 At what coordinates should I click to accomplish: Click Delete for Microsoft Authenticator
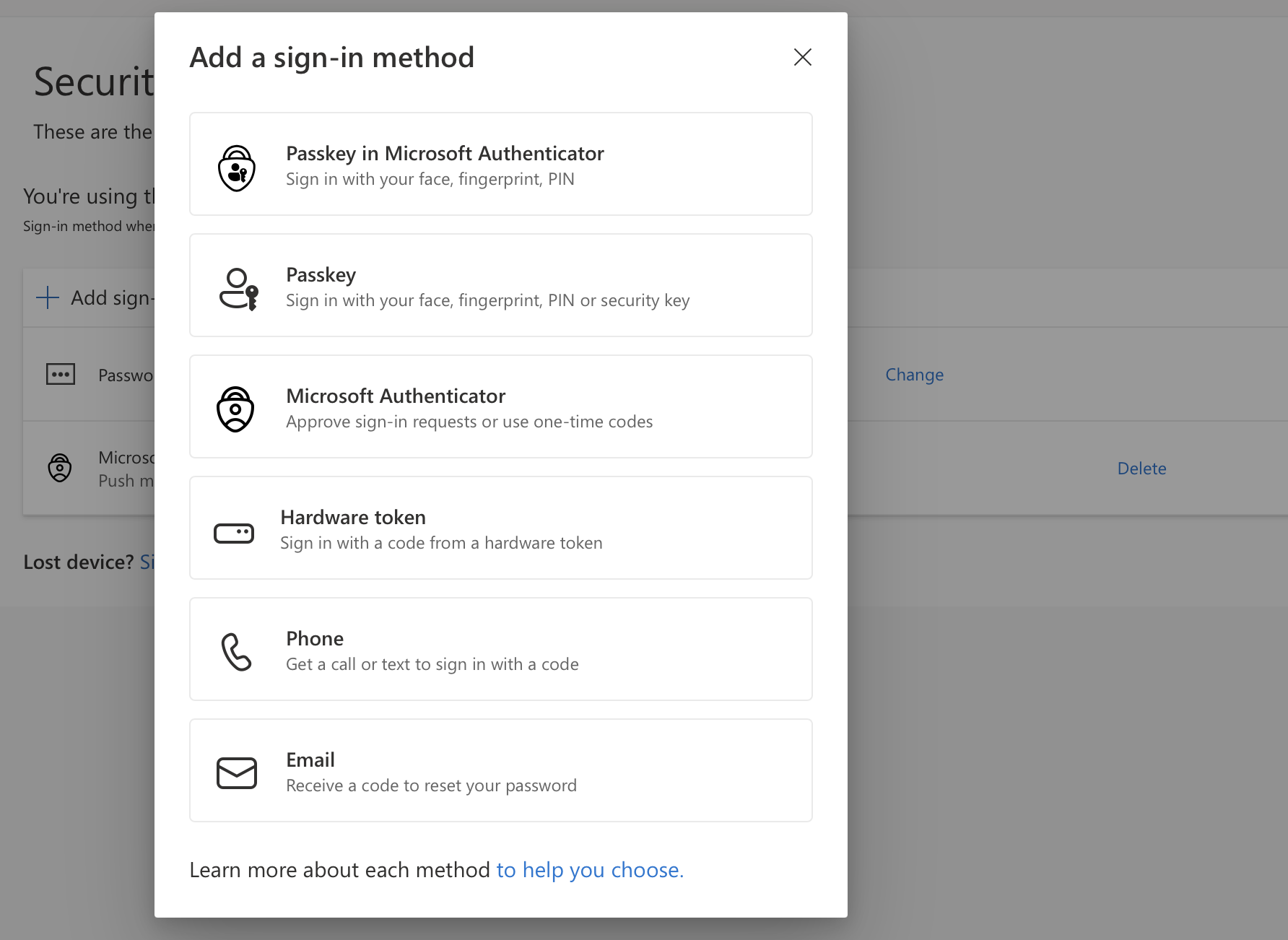coord(1142,469)
